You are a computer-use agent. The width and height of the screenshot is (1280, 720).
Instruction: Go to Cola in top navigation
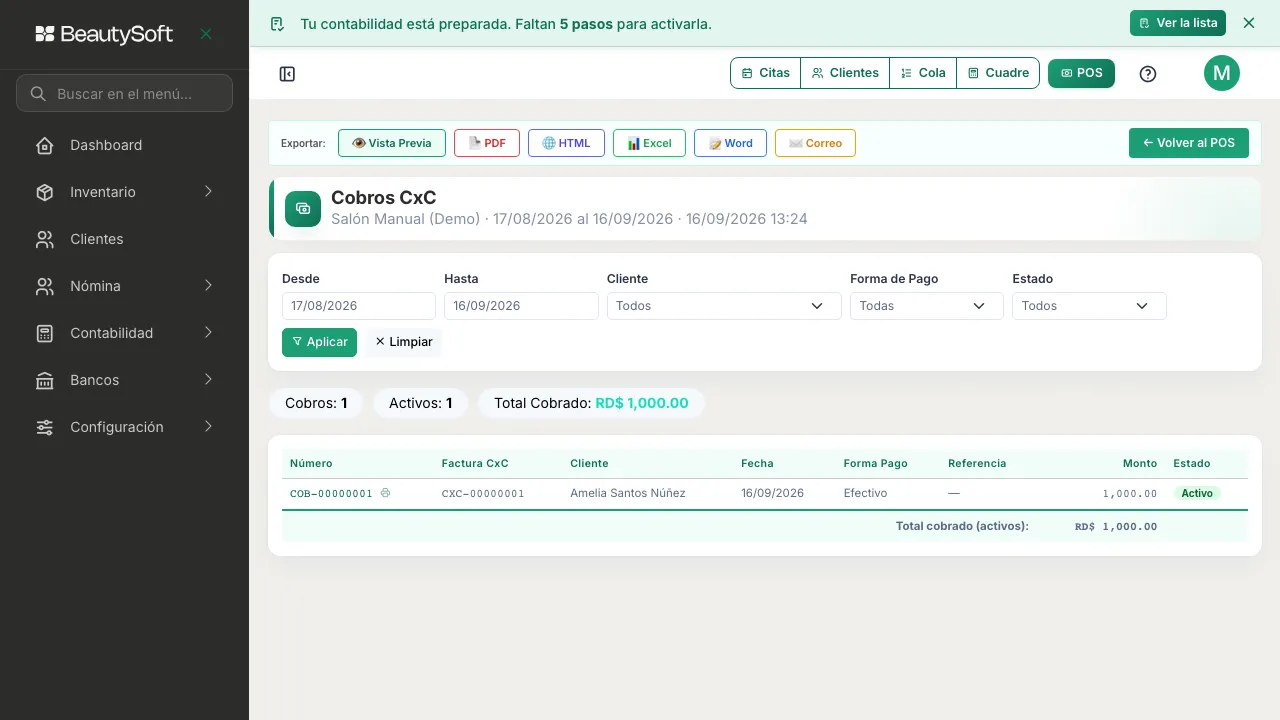click(x=923, y=73)
